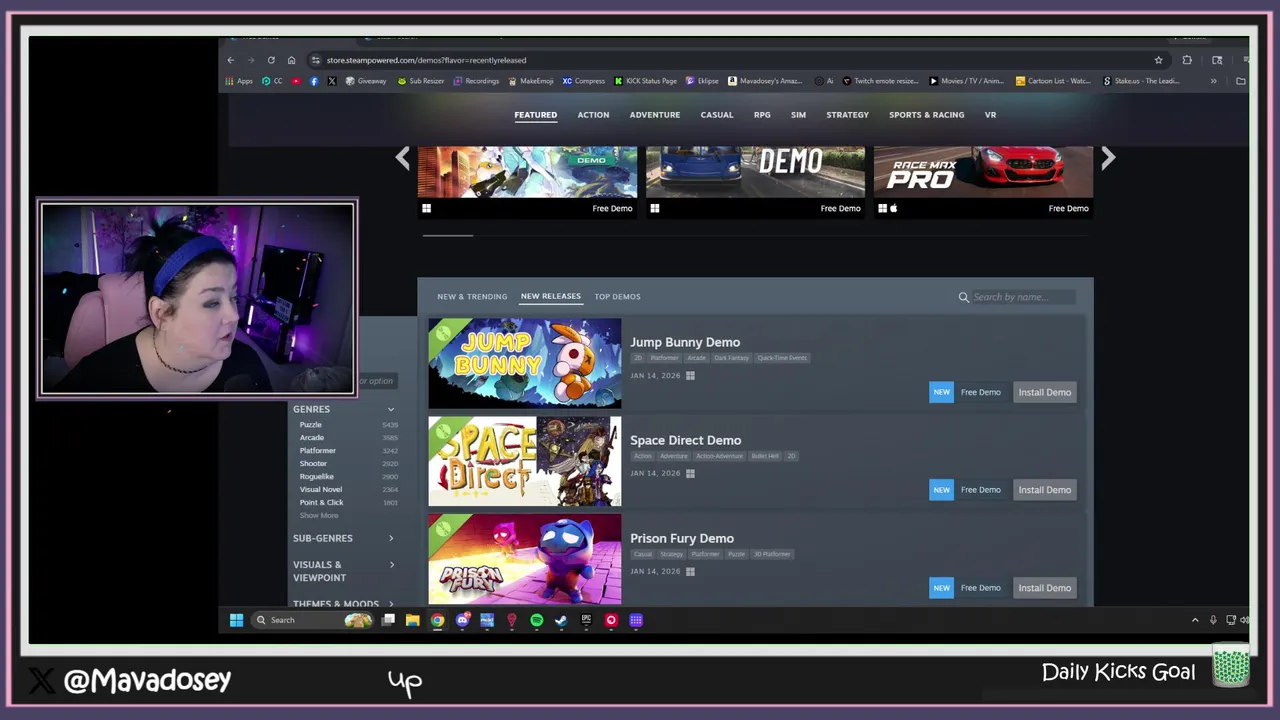The width and height of the screenshot is (1280, 720).
Task: Expand the SUB-GENRES filter section
Action: (343, 538)
